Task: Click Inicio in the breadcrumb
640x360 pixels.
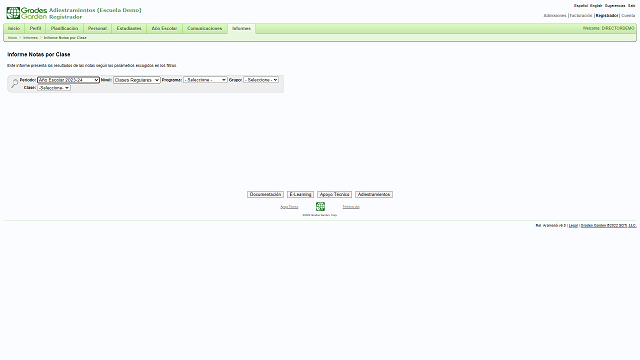Action: (x=13, y=38)
